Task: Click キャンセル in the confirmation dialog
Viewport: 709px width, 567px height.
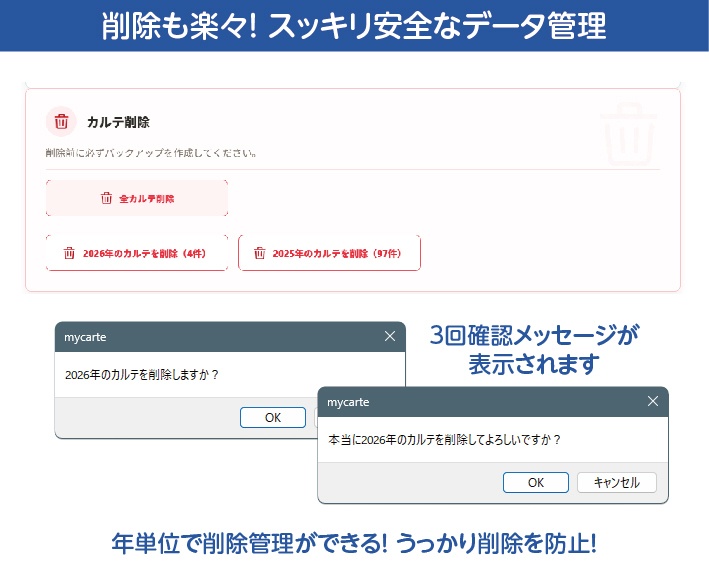Action: coord(617,482)
